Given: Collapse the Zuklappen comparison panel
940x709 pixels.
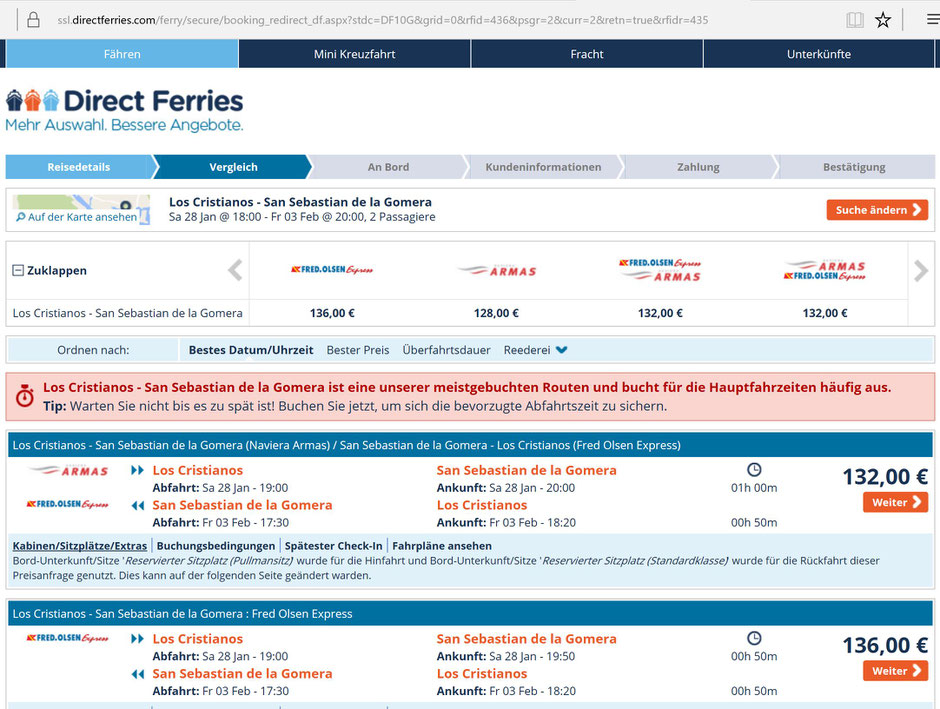Looking at the screenshot, I should tap(50, 270).
